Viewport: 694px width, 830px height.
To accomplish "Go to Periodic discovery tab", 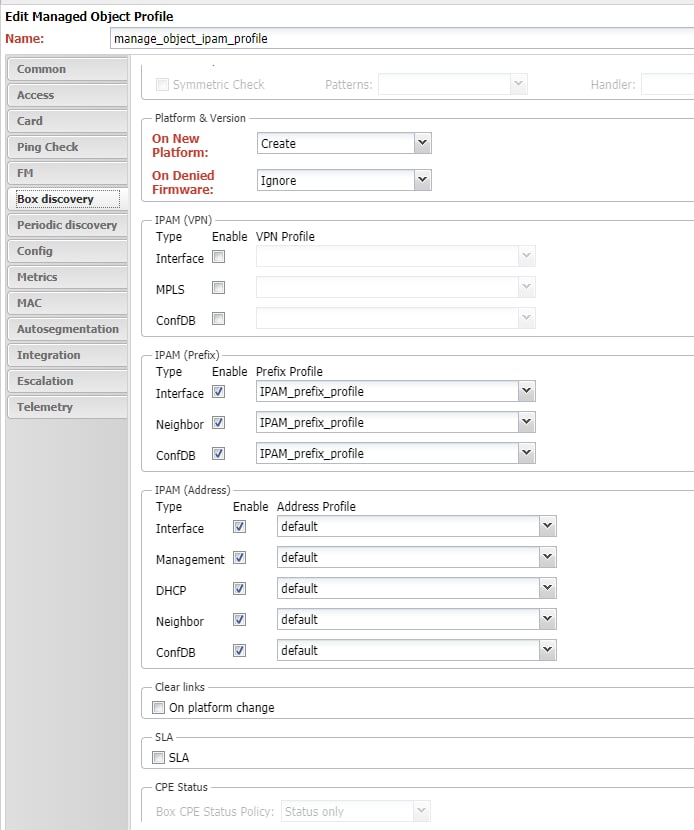I will click(67, 225).
